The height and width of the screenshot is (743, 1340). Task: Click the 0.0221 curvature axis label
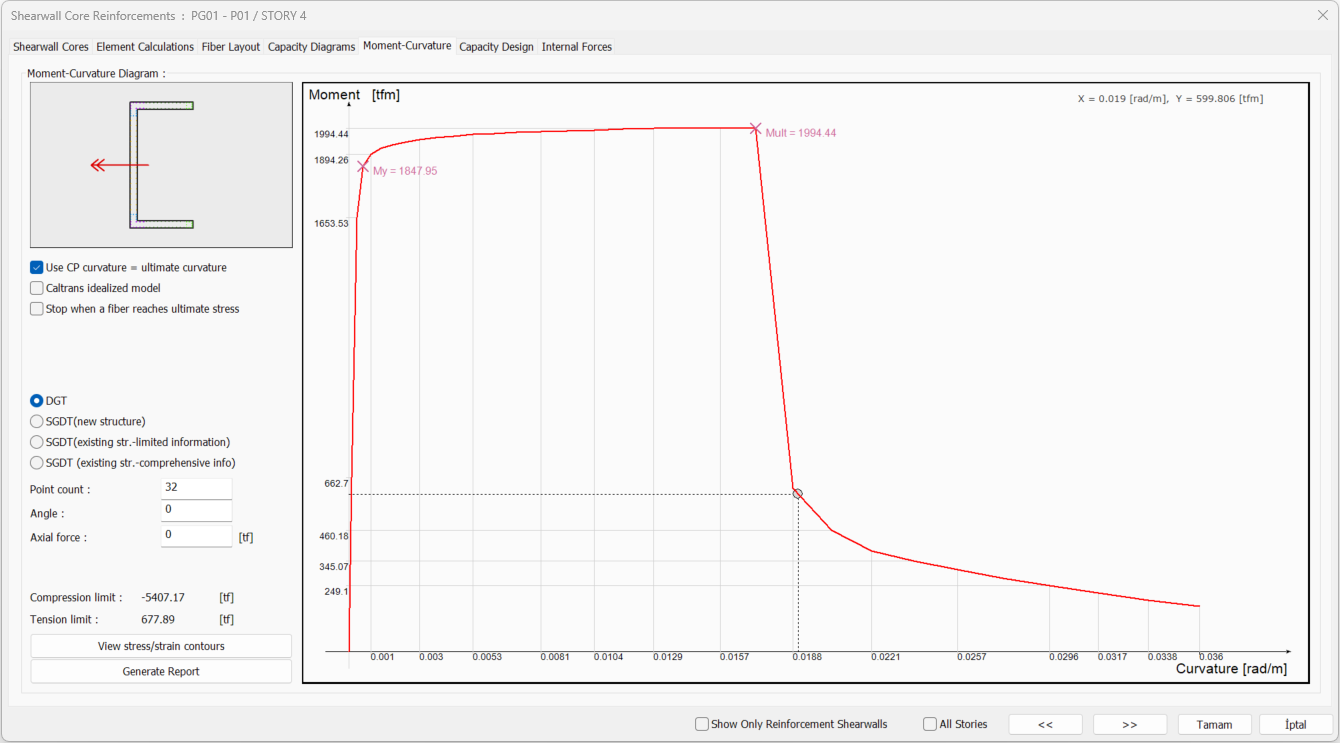886,657
